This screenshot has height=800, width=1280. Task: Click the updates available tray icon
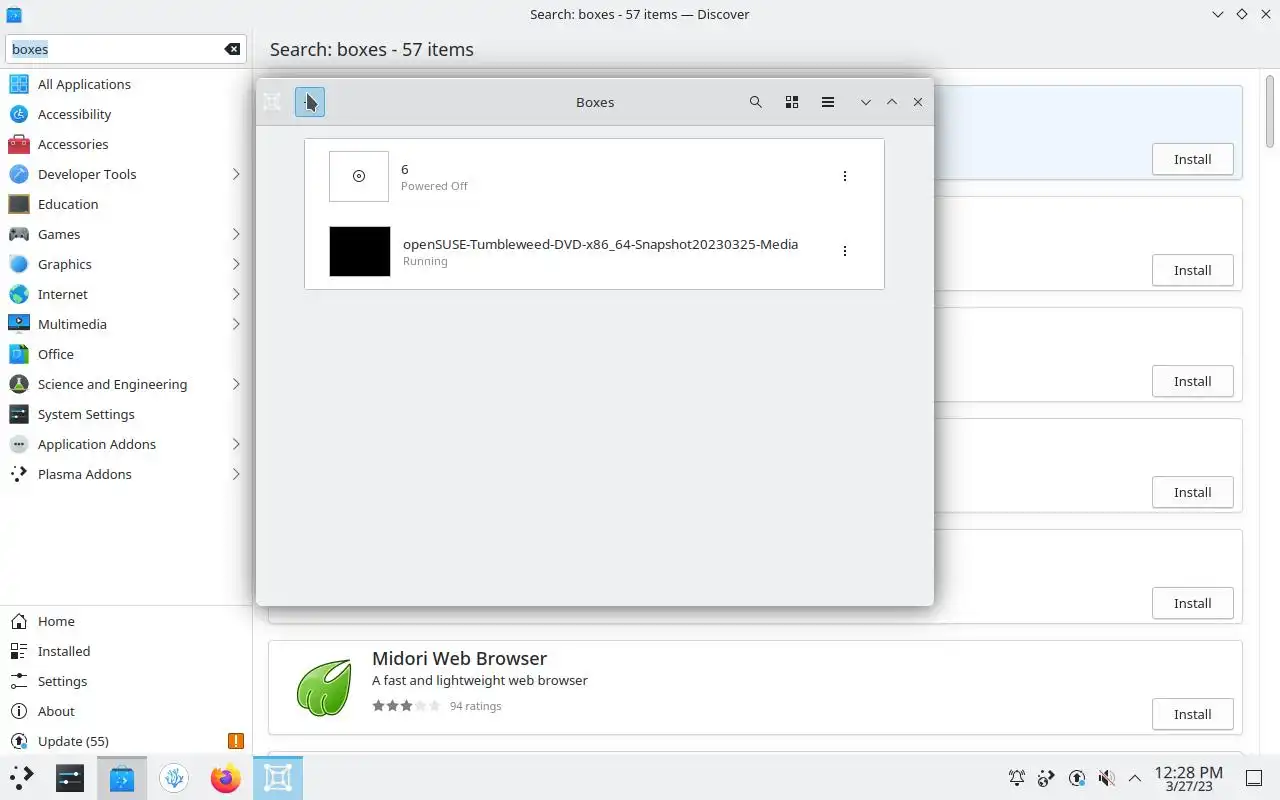[x=1077, y=778]
